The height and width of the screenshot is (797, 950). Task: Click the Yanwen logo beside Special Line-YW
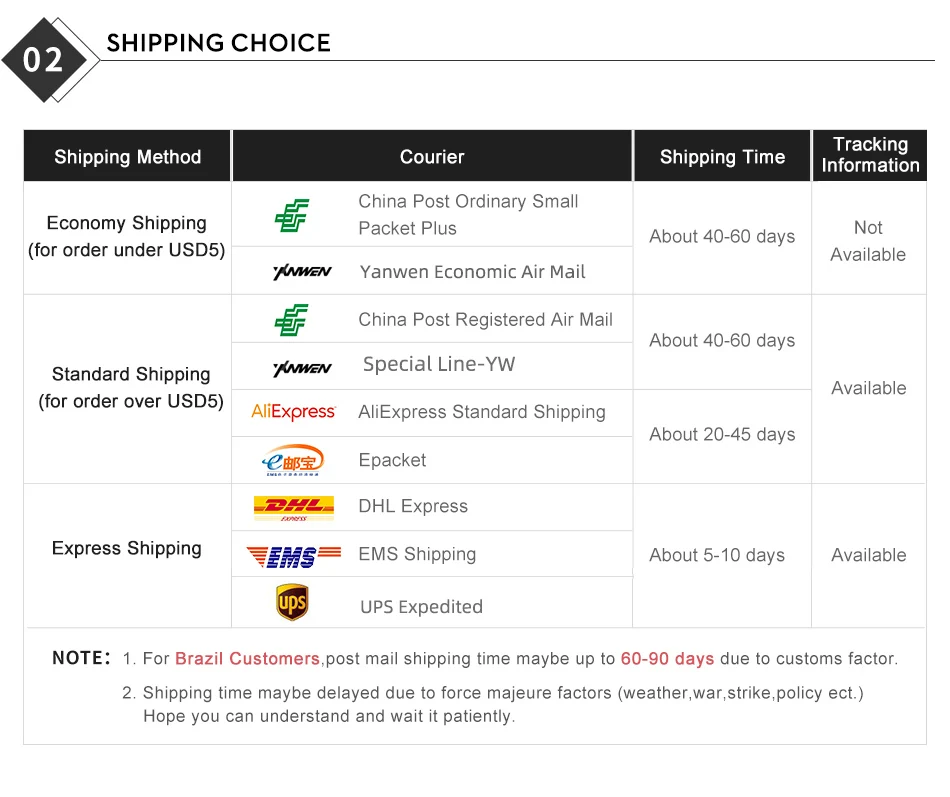[x=301, y=367]
